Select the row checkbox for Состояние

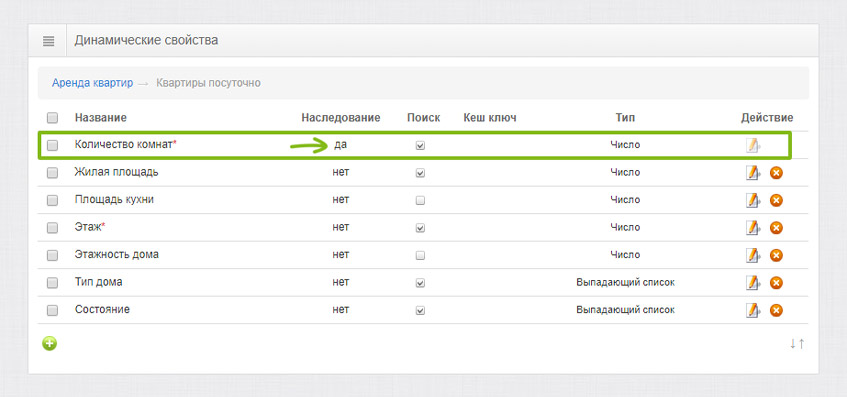(x=52, y=311)
